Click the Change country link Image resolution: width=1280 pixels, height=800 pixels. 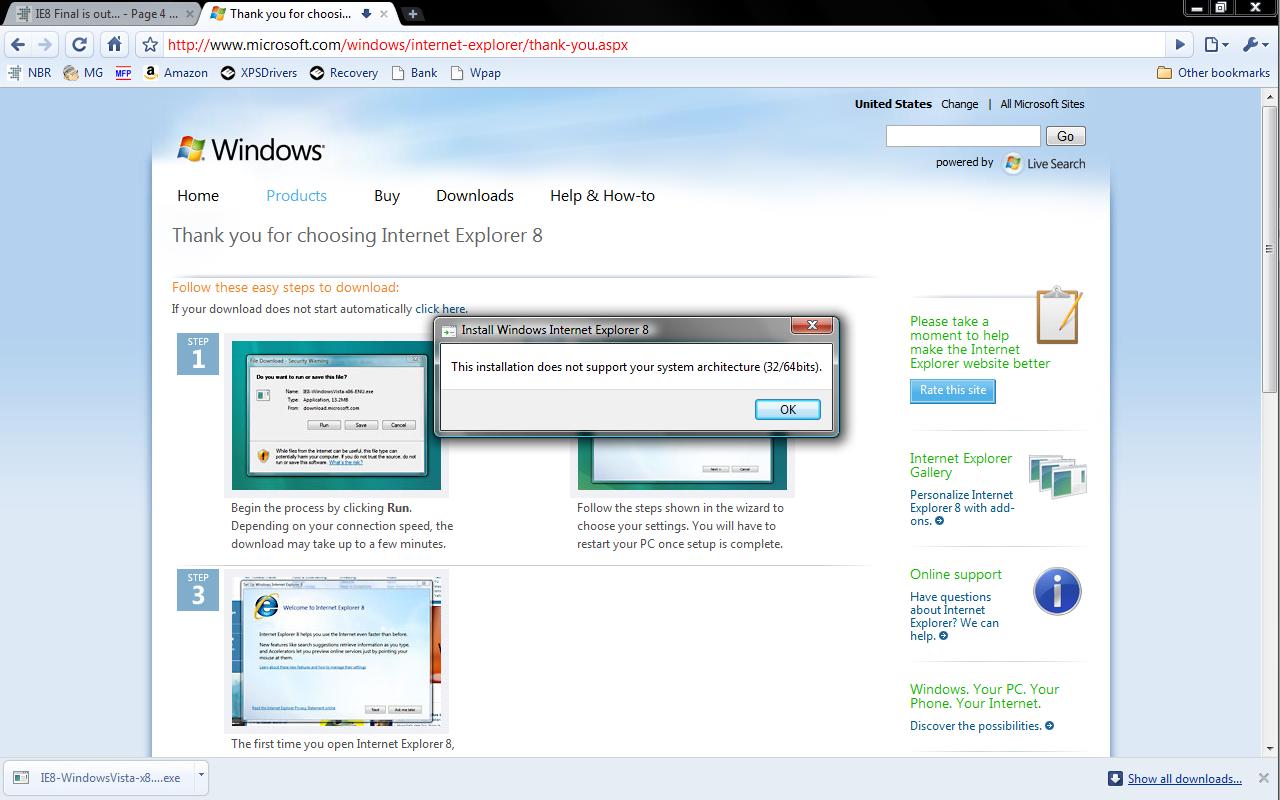click(959, 104)
